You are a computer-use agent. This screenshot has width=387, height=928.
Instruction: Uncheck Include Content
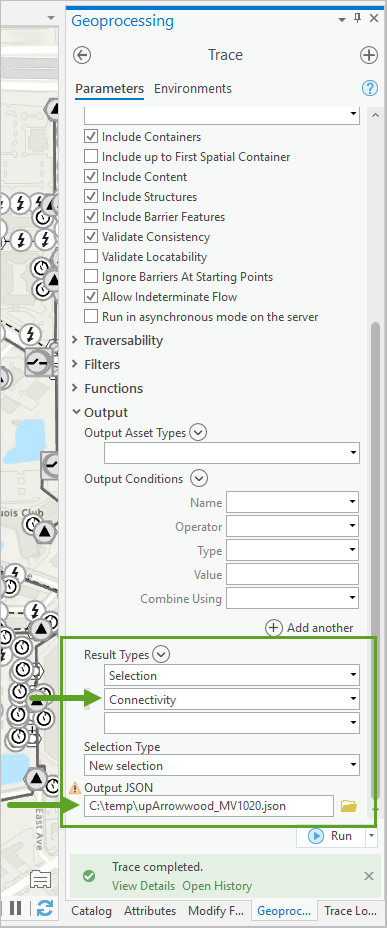(x=91, y=177)
